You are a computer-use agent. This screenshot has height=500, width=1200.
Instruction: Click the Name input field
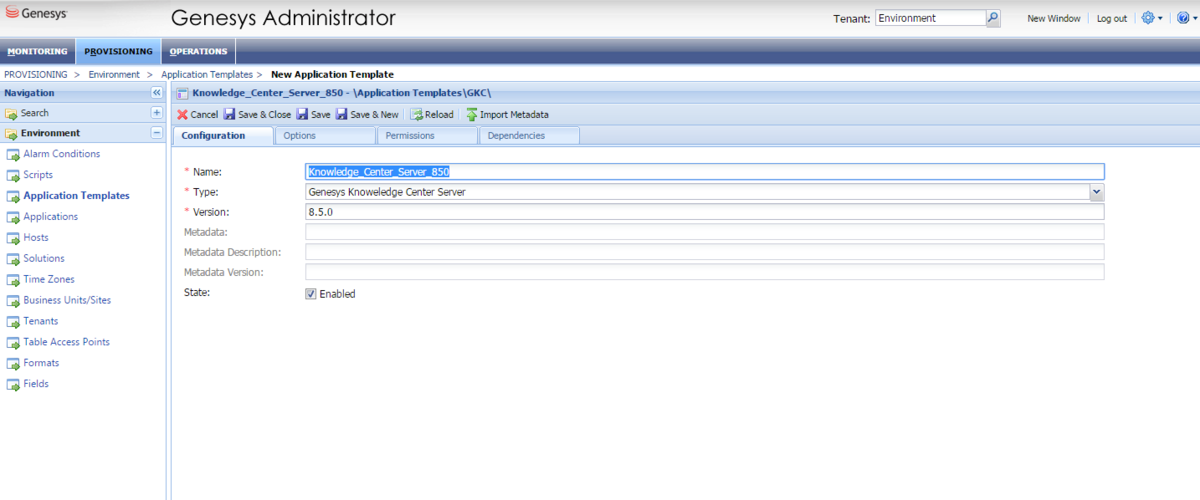(705, 172)
